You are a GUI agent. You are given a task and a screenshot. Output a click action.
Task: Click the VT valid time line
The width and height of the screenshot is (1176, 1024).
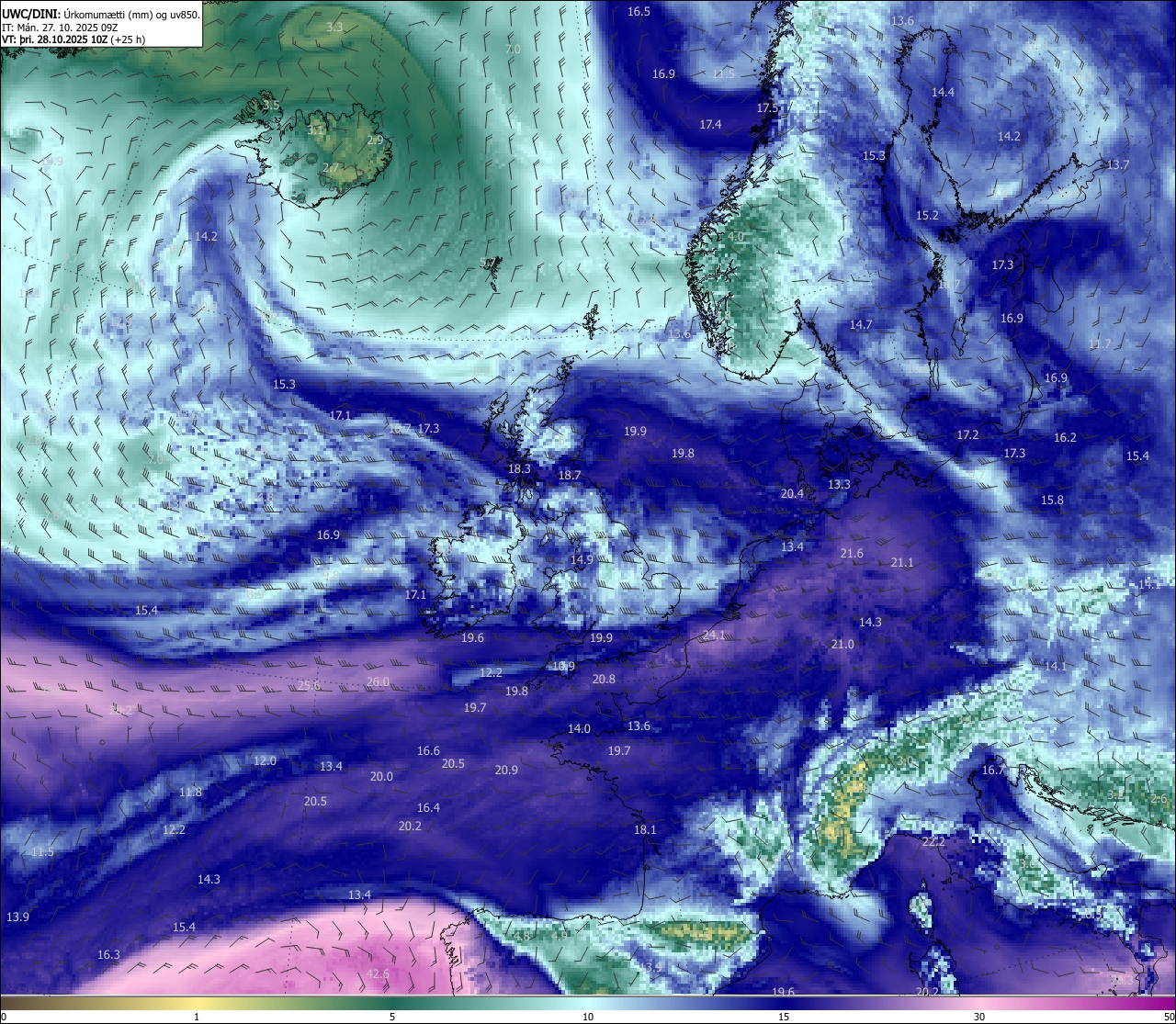click(73, 39)
